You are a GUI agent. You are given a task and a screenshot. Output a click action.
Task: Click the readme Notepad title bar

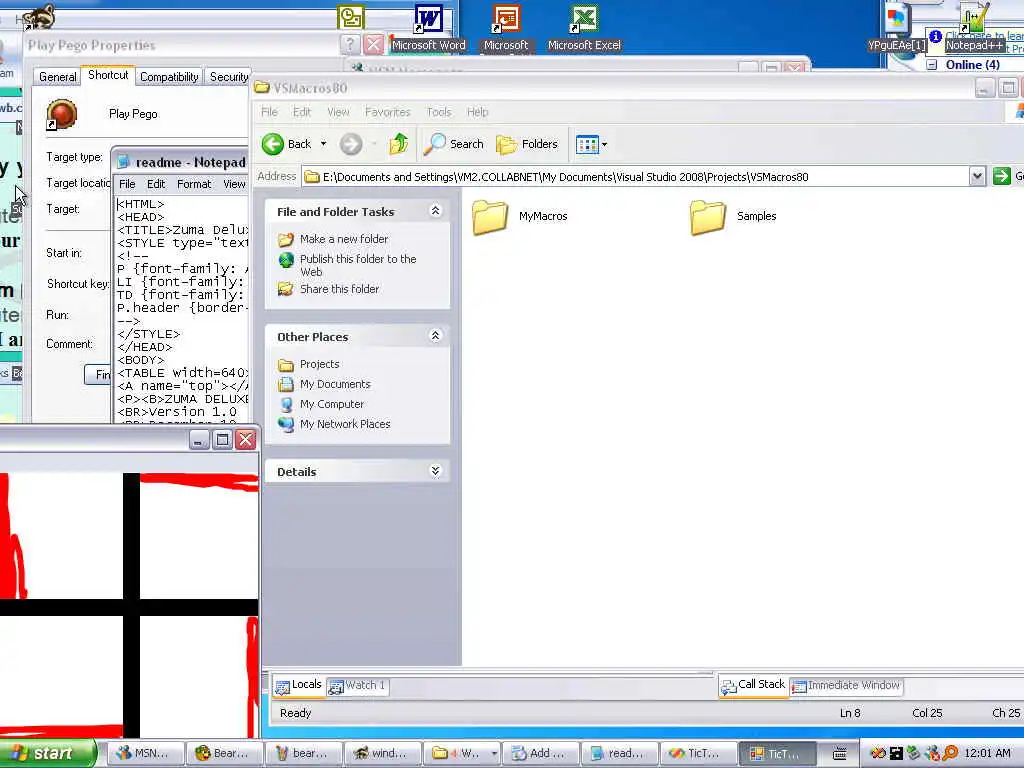(x=181, y=162)
